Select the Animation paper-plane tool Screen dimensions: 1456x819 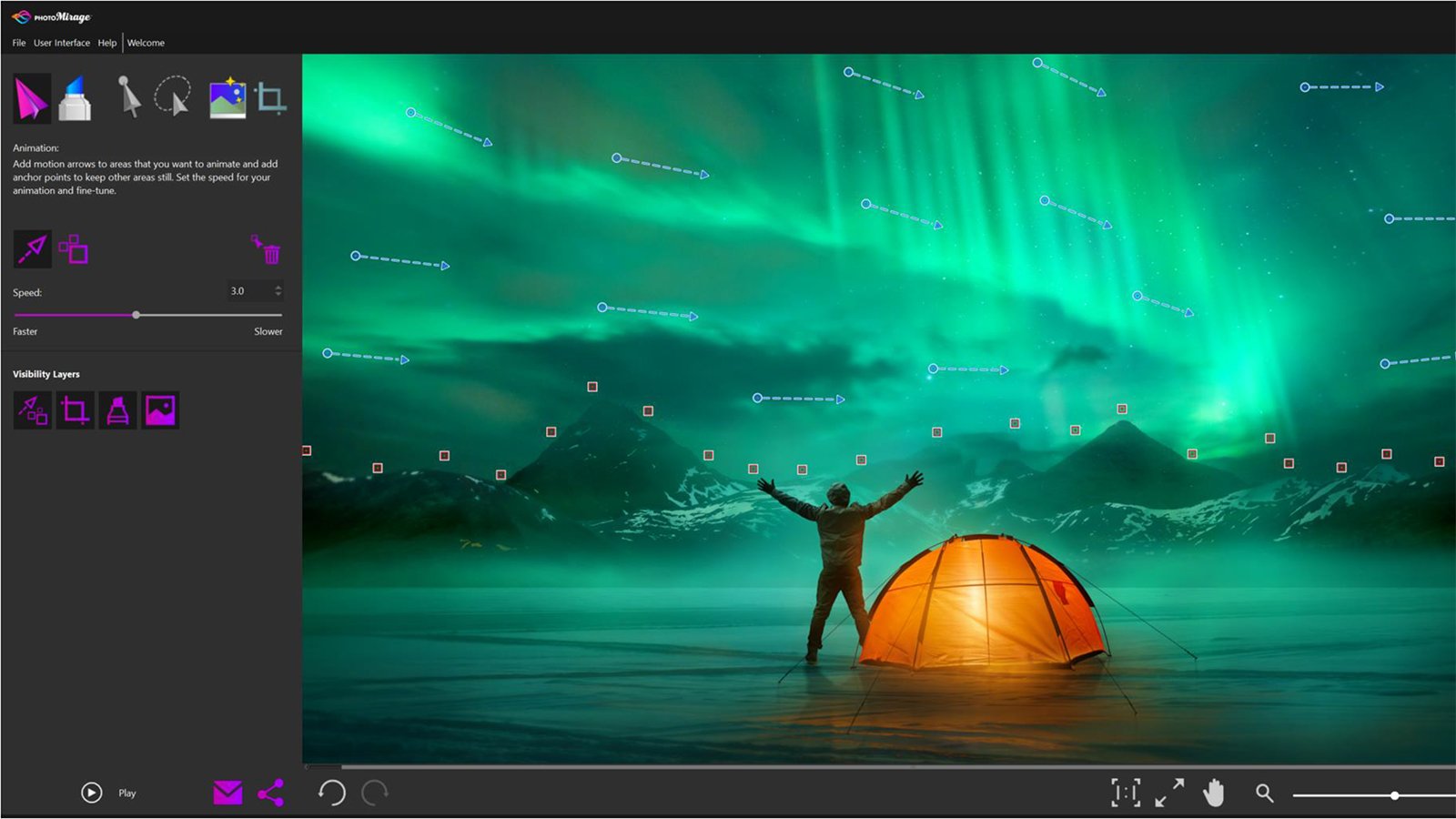tap(32, 98)
